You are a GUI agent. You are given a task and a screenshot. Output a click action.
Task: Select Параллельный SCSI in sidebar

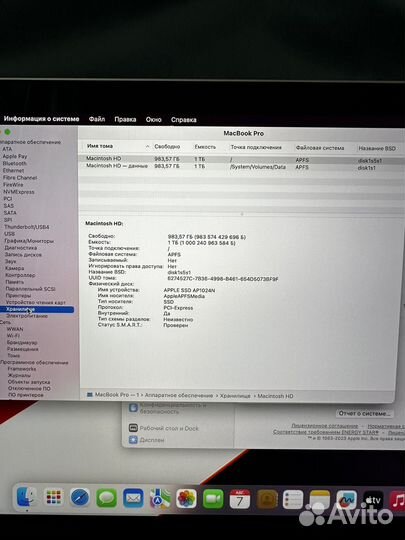[x=31, y=289]
